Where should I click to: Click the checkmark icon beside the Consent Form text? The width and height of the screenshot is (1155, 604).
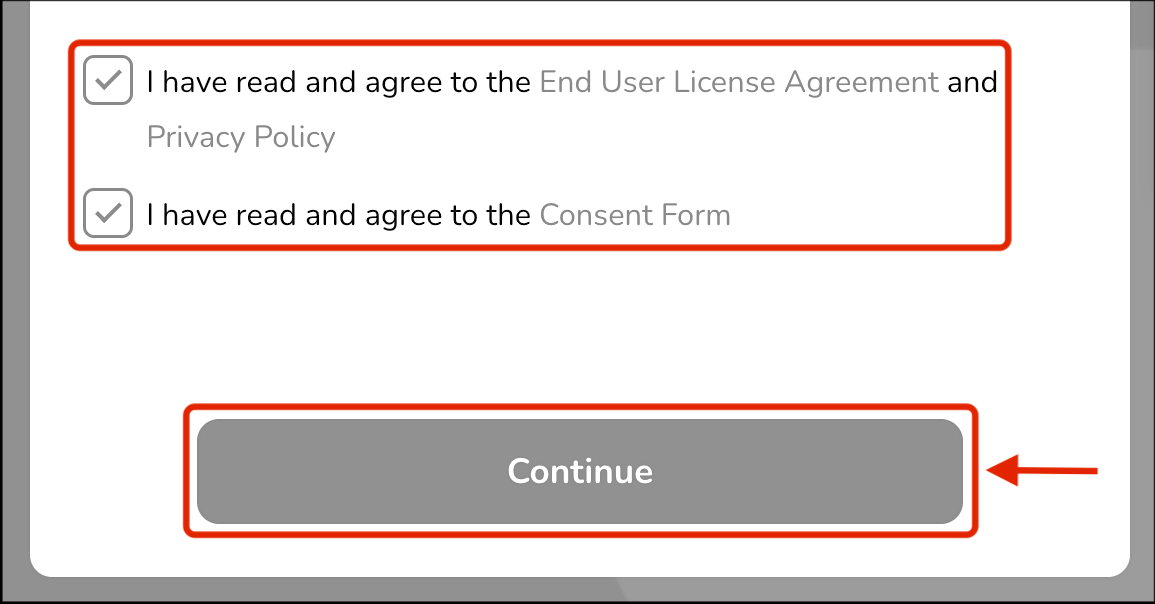[x=108, y=212]
